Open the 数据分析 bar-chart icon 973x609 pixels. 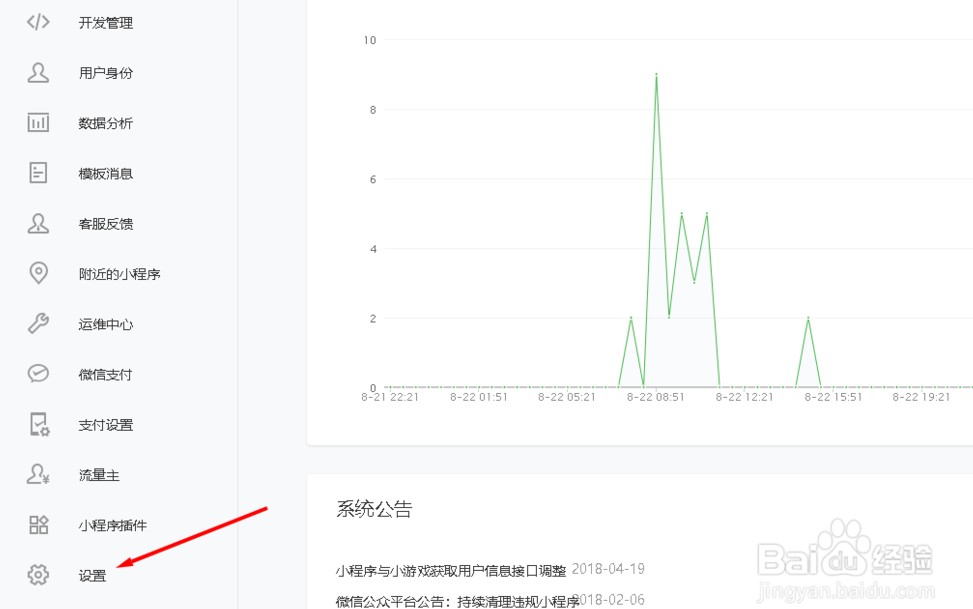(x=38, y=122)
